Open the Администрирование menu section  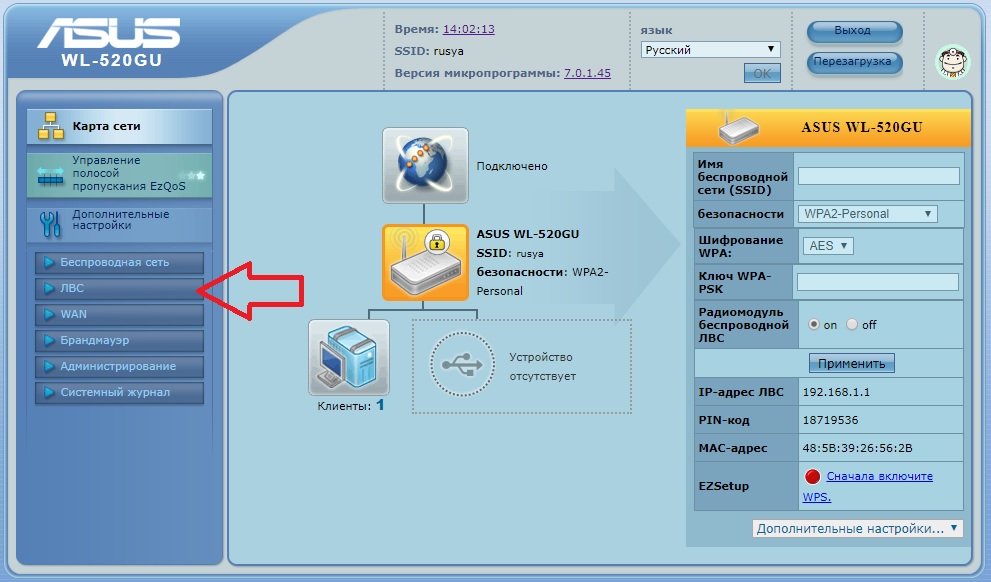pyautogui.click(x=119, y=366)
